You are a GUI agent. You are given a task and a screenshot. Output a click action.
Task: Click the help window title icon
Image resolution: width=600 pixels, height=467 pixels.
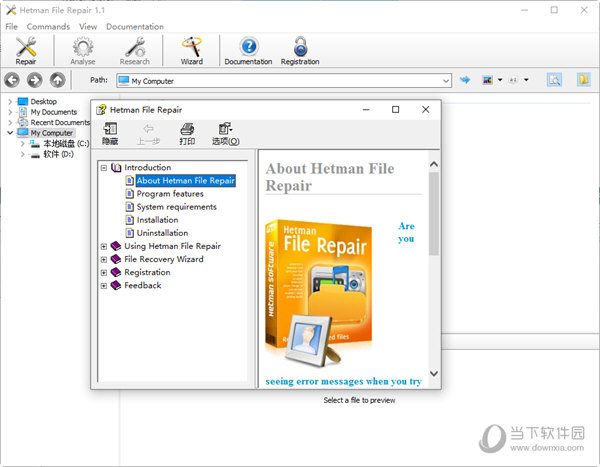[x=101, y=110]
